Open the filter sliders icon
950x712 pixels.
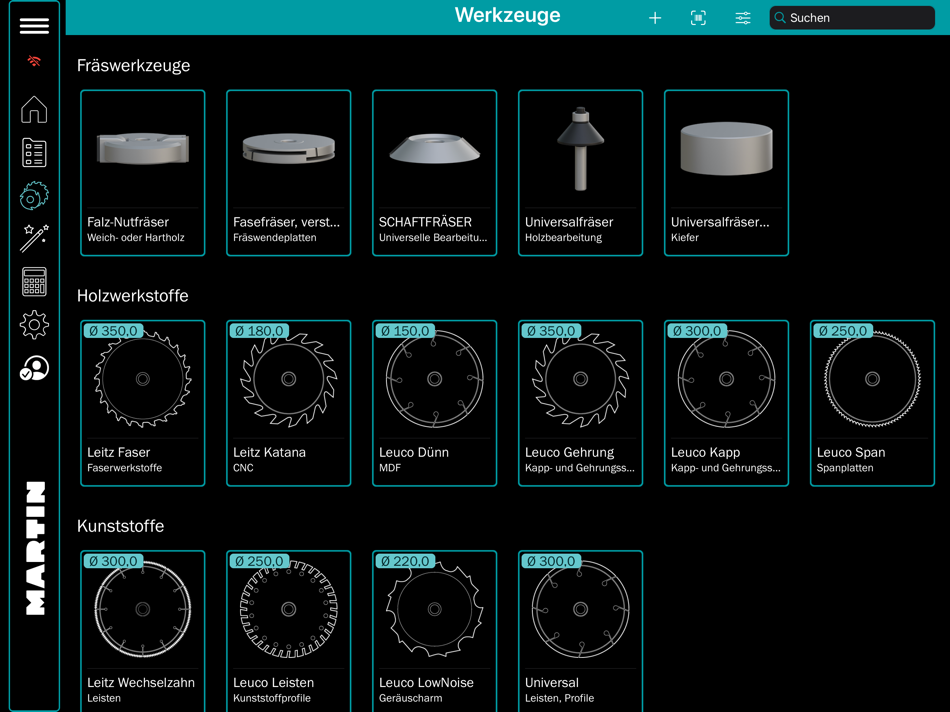pos(743,18)
